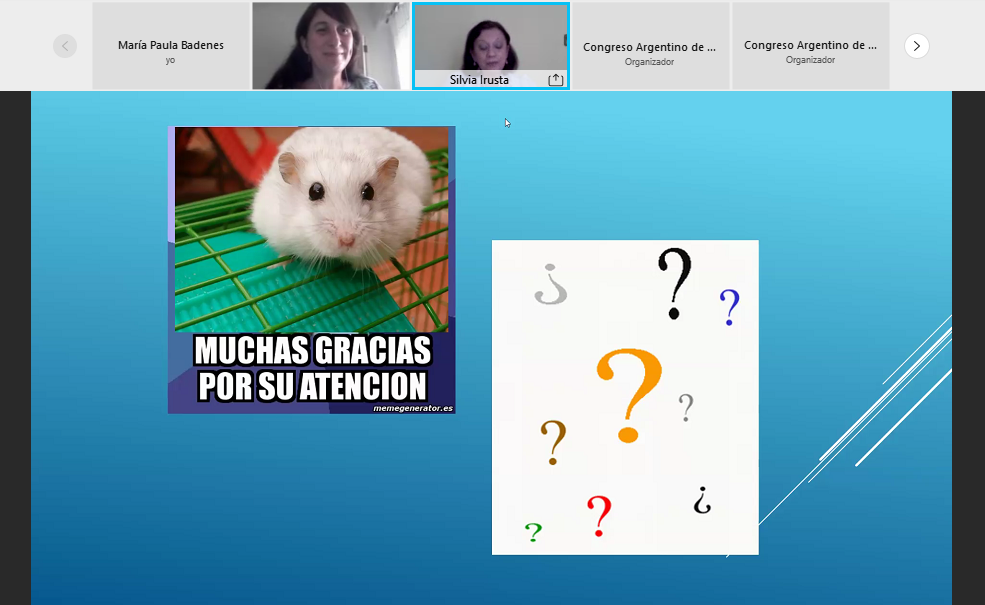The width and height of the screenshot is (985, 605).
Task: Open the unlabeled smiling woman's video tile
Action: [330, 46]
